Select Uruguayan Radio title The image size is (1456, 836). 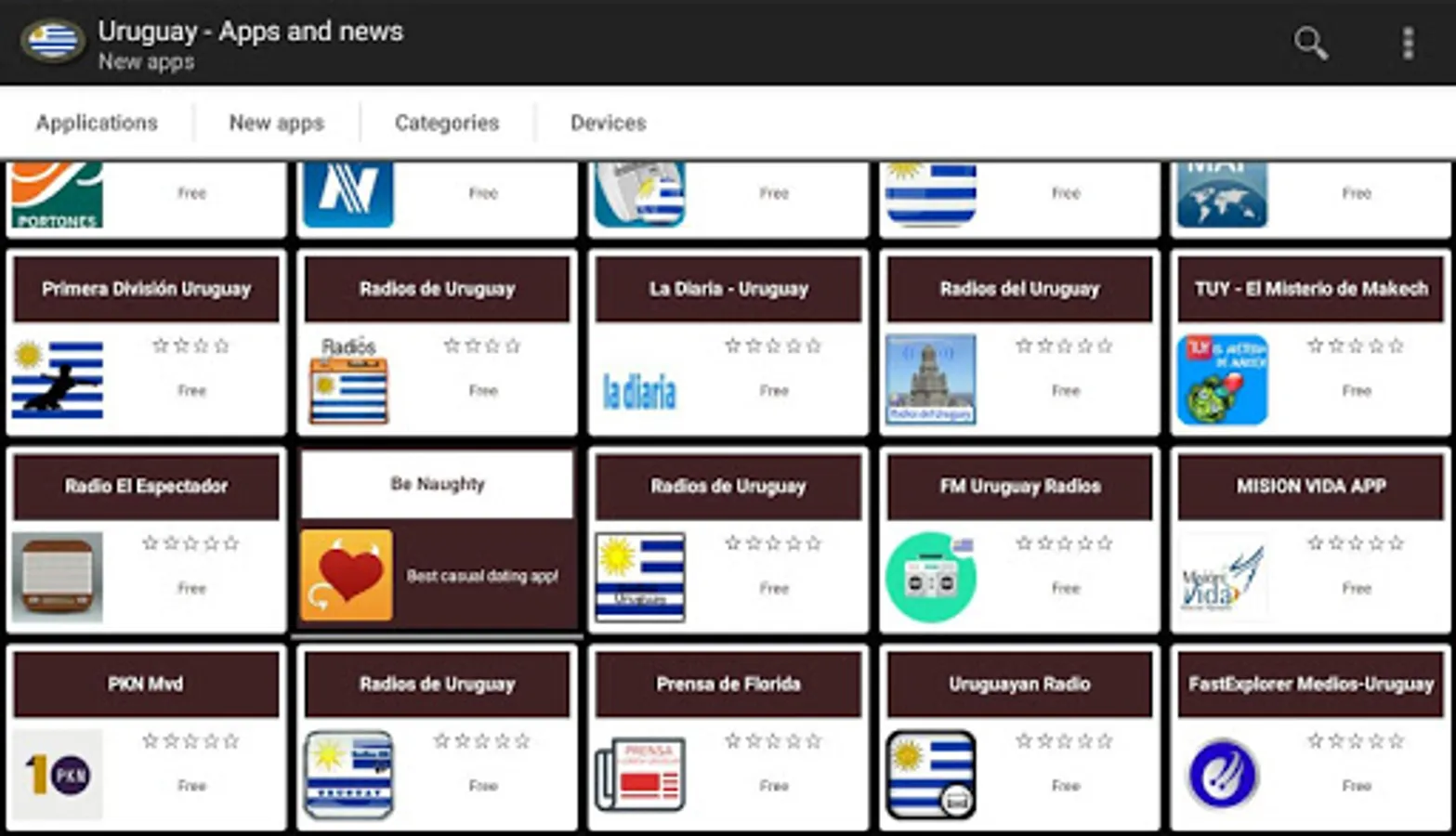point(1019,684)
